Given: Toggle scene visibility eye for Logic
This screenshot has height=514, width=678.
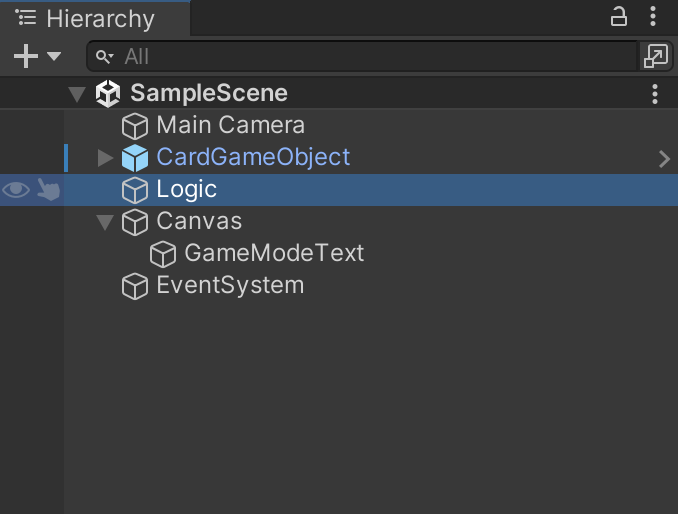Looking at the screenshot, I should [16, 190].
